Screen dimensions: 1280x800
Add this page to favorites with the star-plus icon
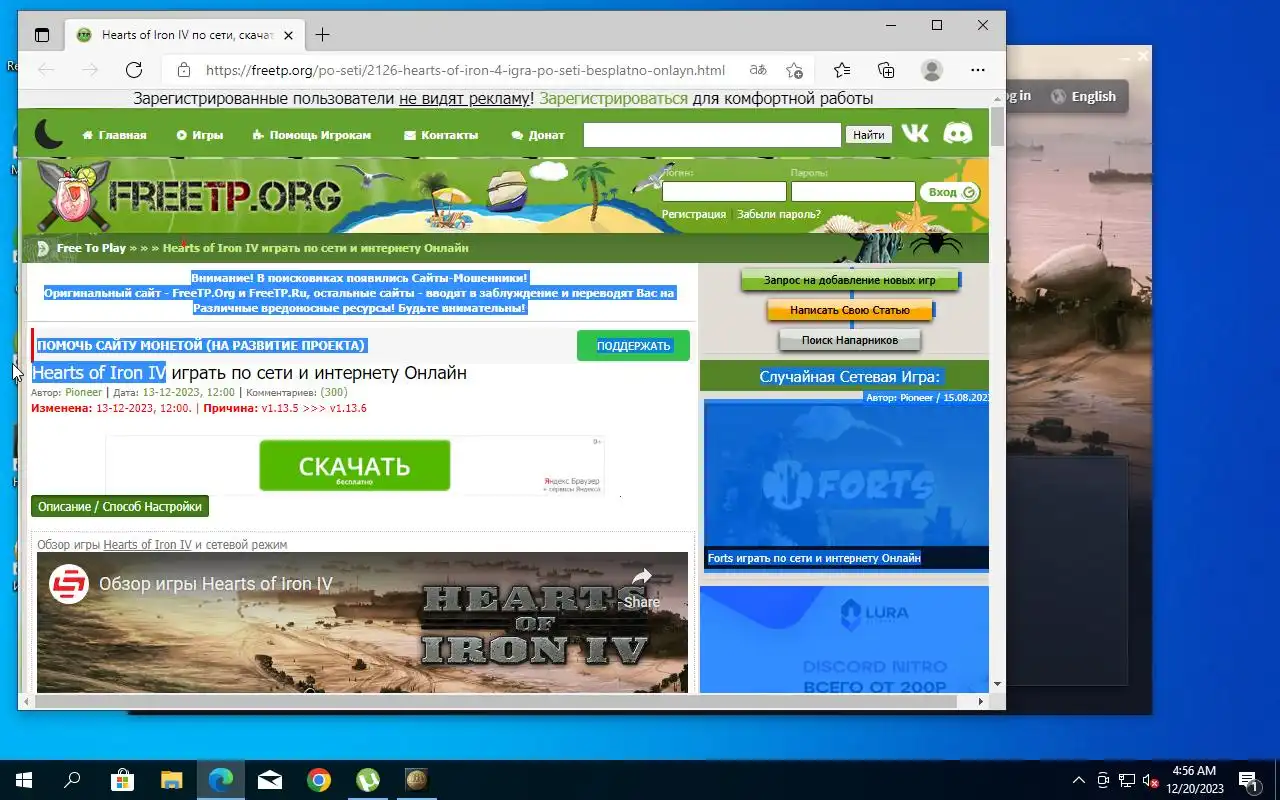(794, 70)
